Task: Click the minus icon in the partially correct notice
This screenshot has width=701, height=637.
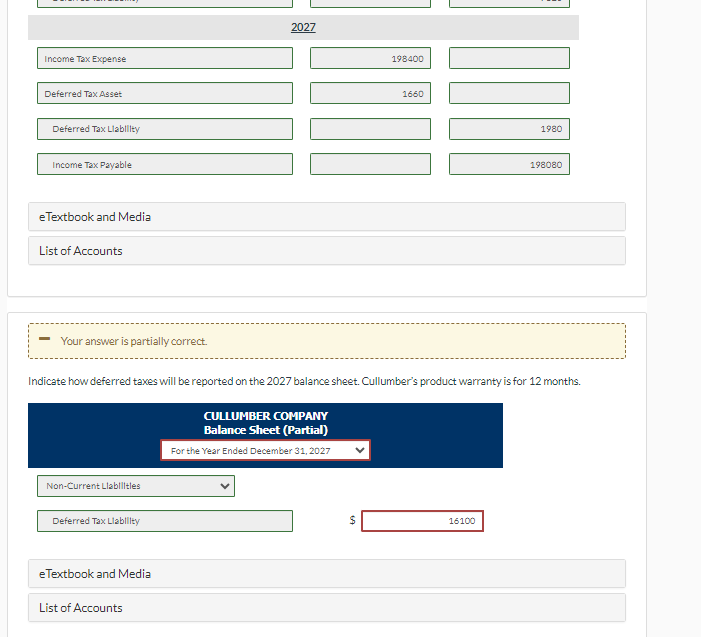Action: [44, 339]
